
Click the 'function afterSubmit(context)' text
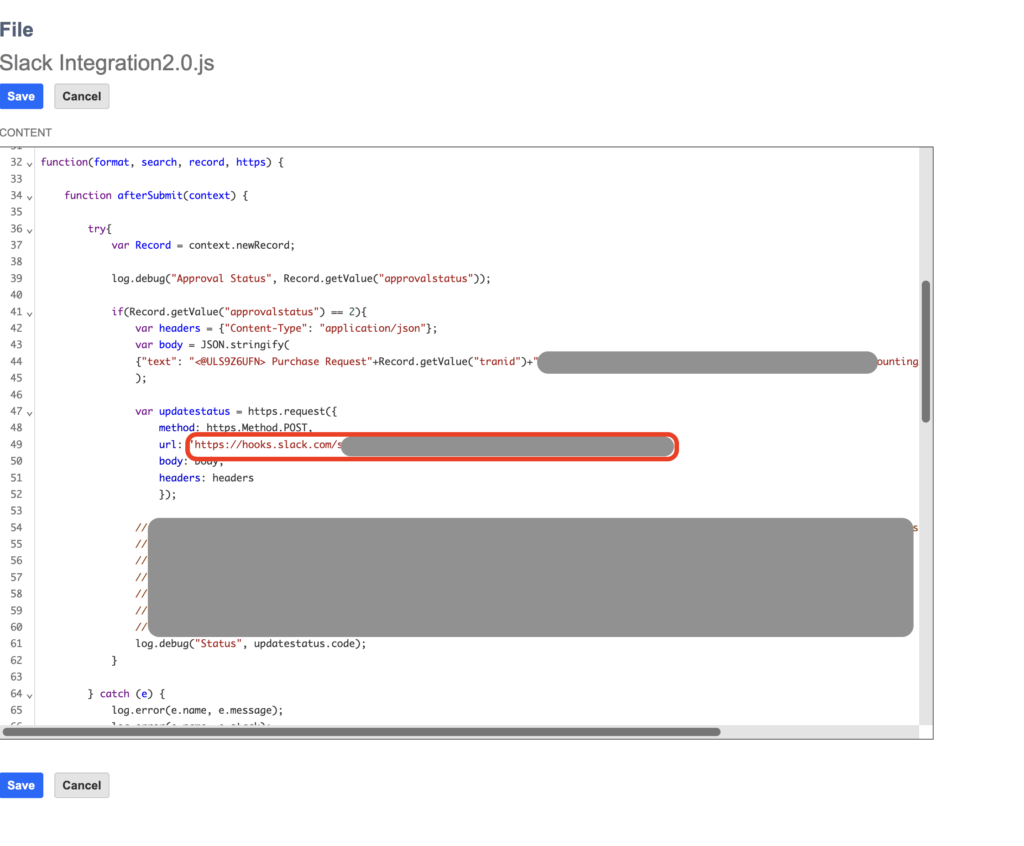pyautogui.click(x=150, y=195)
